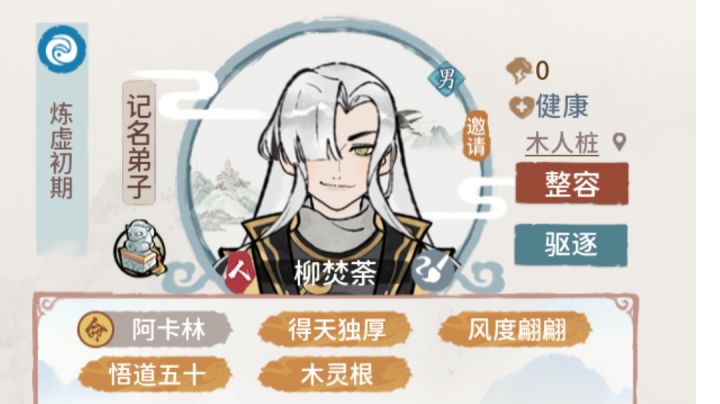
Task: Click the heart health icon
Action: (521, 107)
